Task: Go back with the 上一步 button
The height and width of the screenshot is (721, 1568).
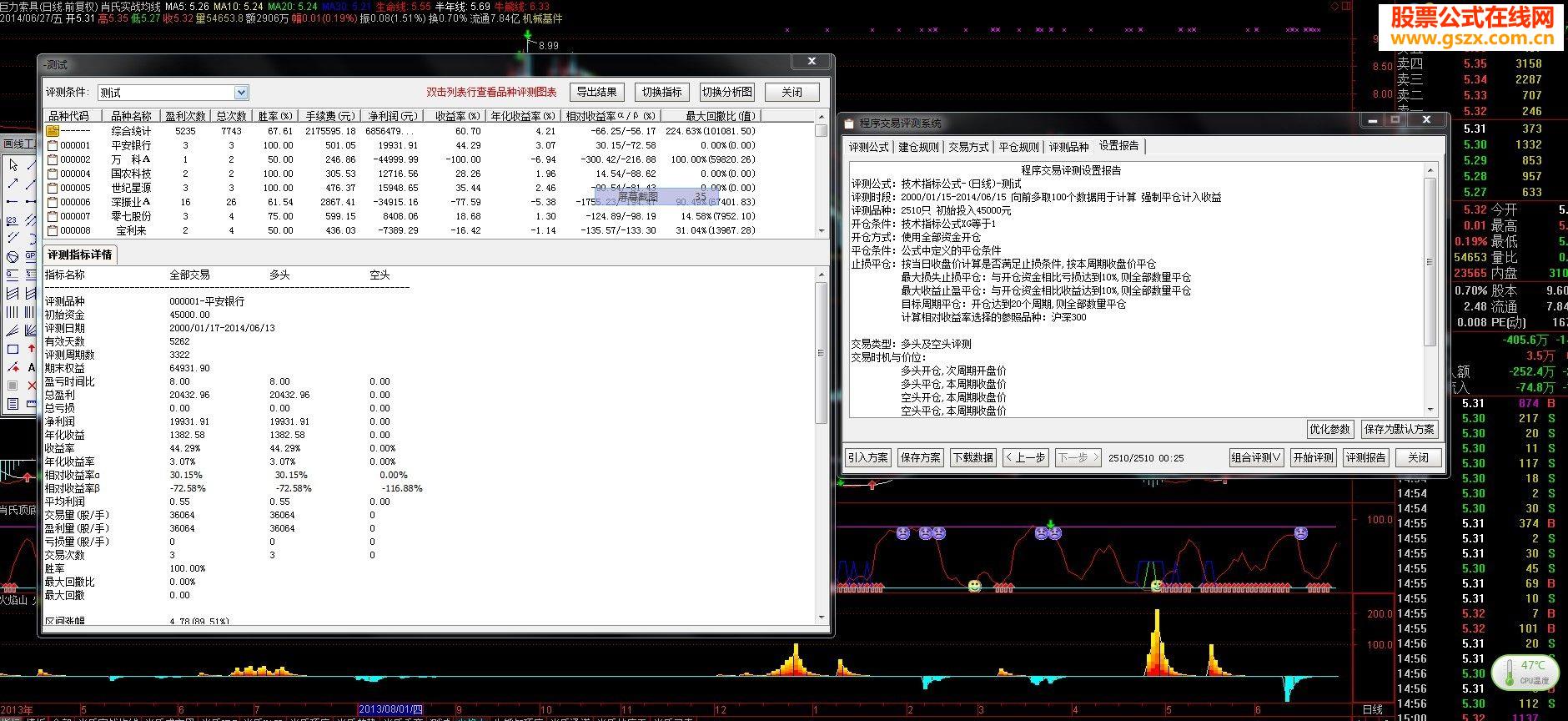Action: (1025, 457)
